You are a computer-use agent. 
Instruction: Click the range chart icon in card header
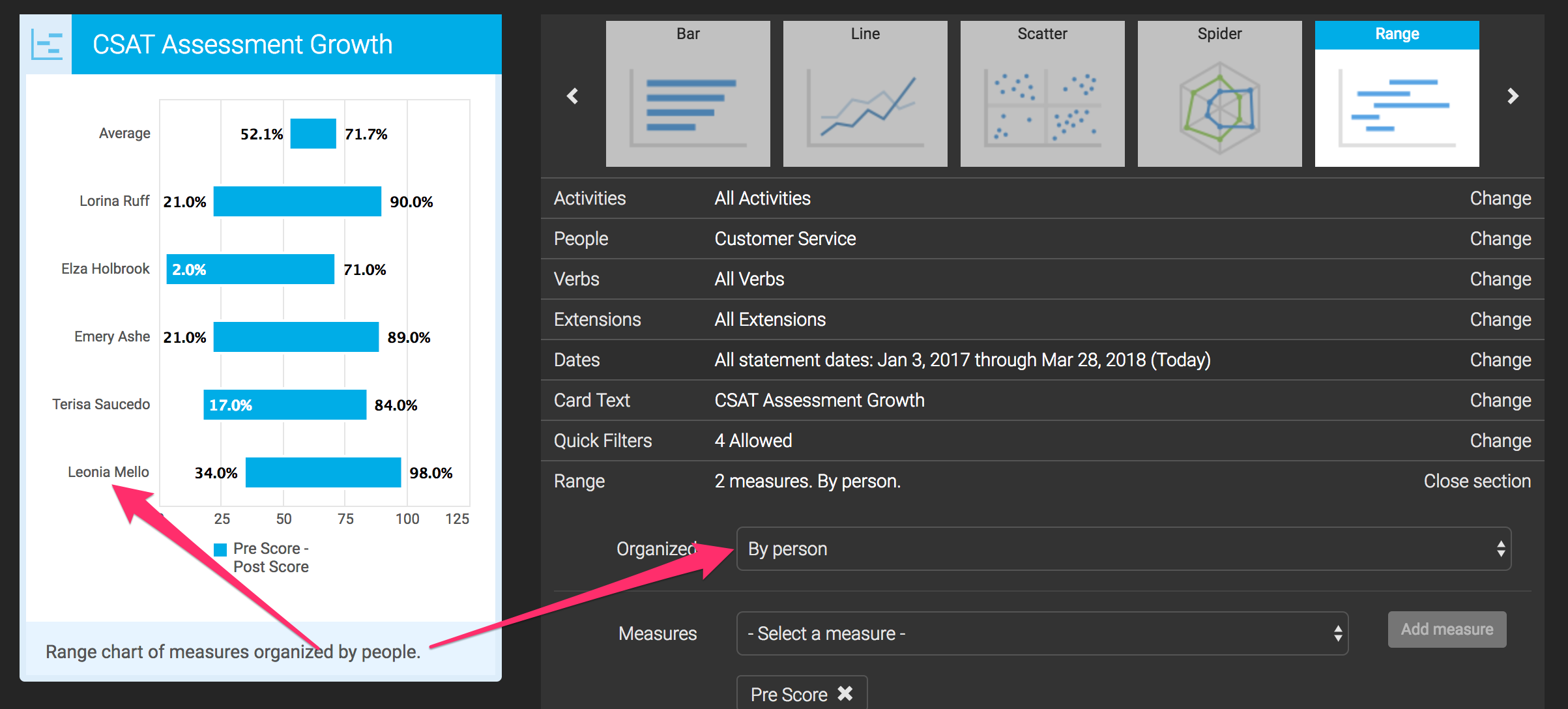coord(47,45)
